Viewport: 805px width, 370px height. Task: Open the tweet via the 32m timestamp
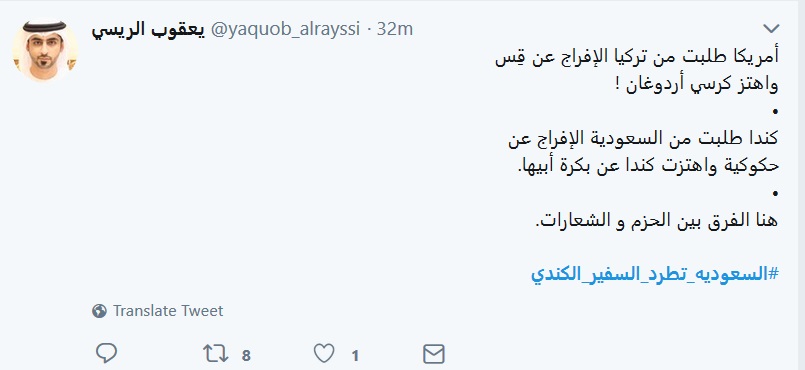point(395,29)
